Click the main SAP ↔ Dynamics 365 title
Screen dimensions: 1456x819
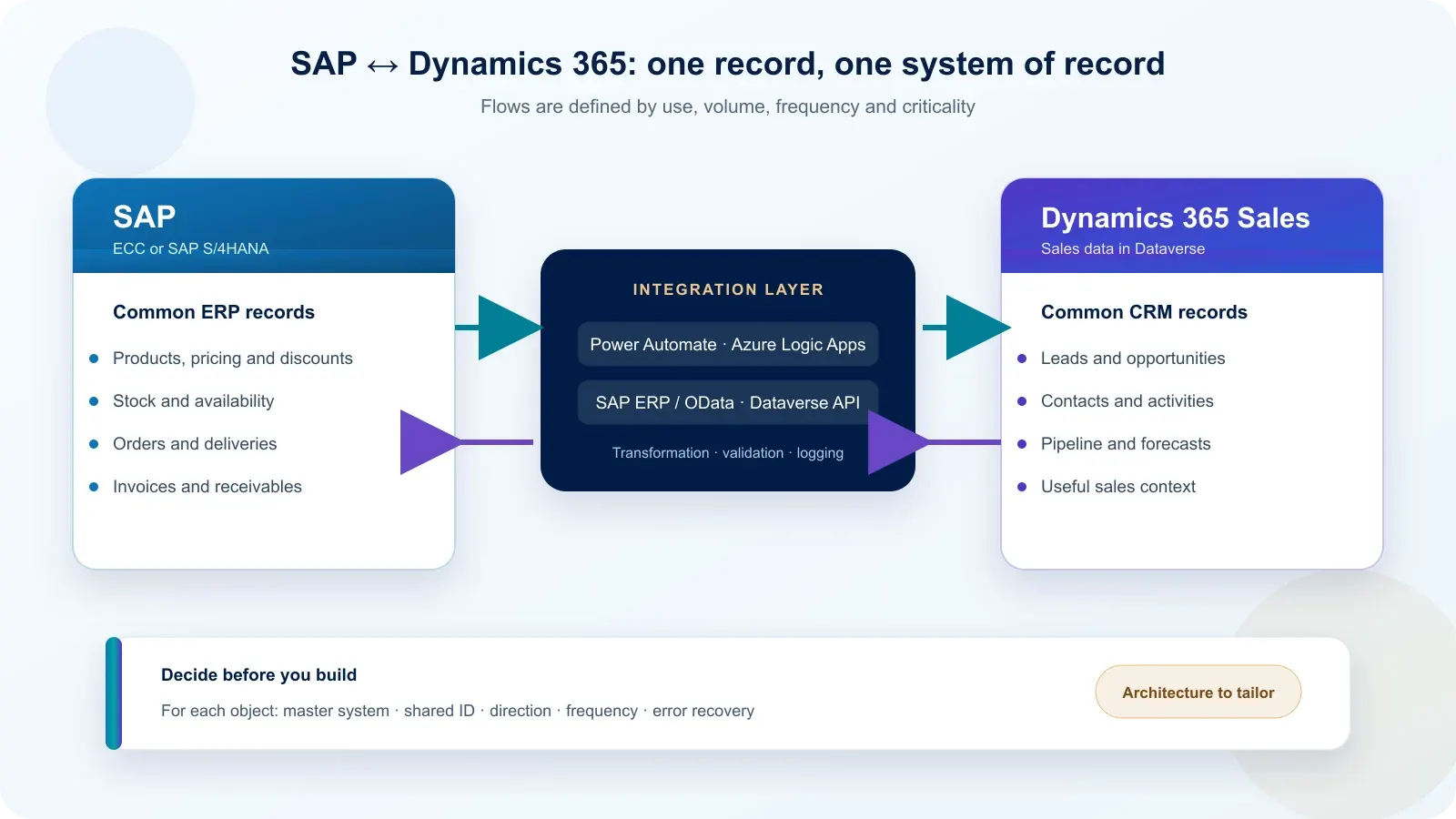(728, 64)
